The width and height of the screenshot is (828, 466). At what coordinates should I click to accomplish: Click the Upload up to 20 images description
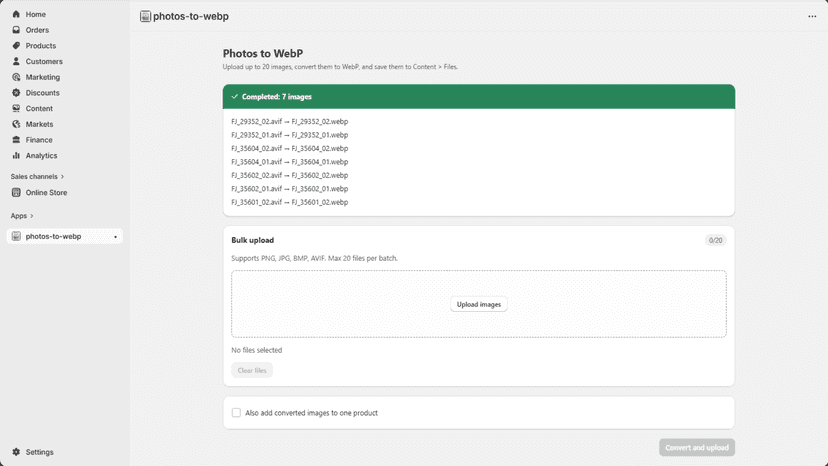pyautogui.click(x=340, y=67)
